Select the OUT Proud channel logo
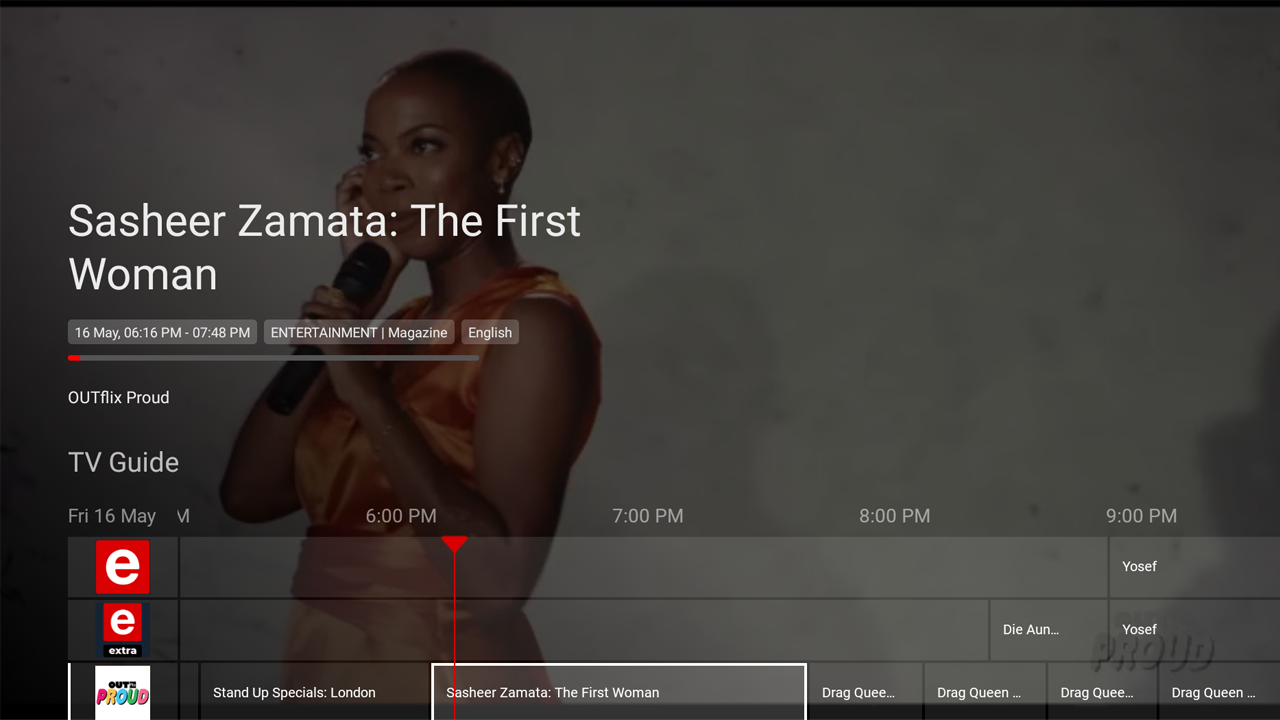The width and height of the screenshot is (1280, 720). point(122,692)
